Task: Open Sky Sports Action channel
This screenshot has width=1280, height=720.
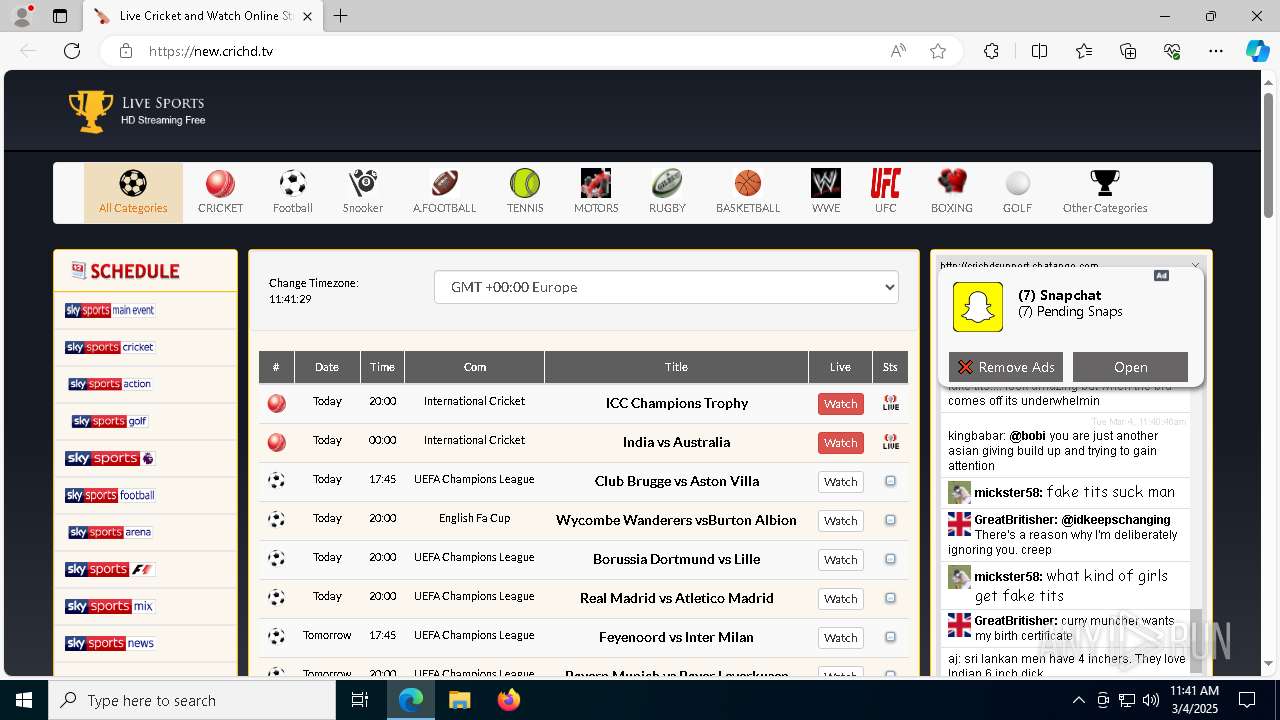Action: pos(110,384)
